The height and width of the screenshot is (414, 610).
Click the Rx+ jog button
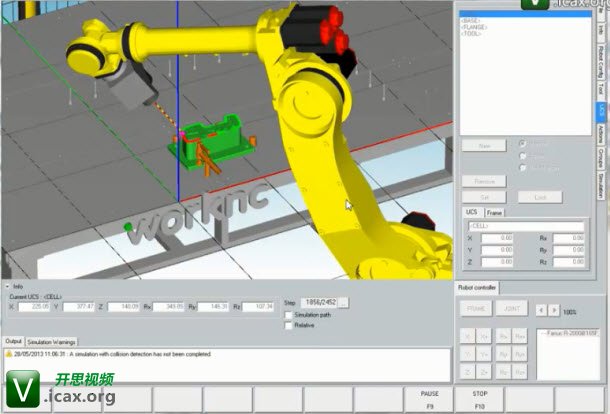pyautogui.click(x=520, y=336)
